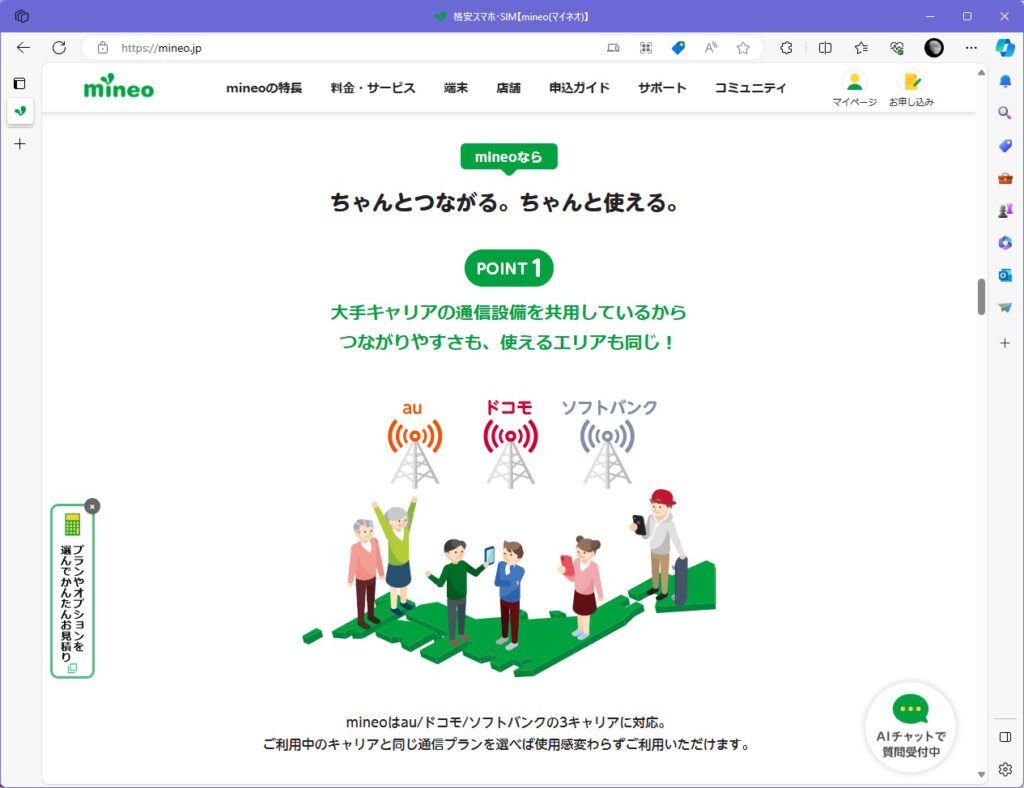Open the プランやオプション estimate banner
This screenshot has width=1024, height=788.
(72, 592)
